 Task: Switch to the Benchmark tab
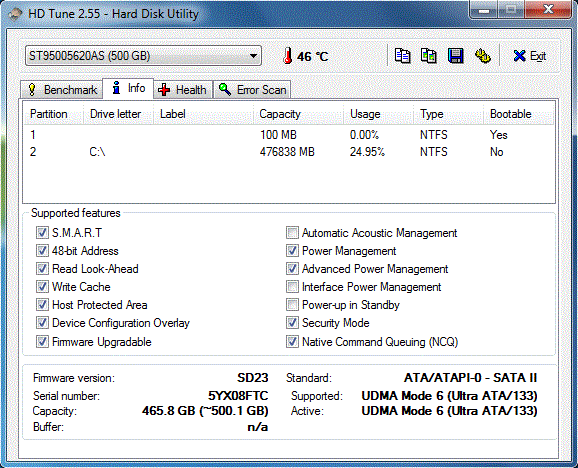[x=61, y=90]
